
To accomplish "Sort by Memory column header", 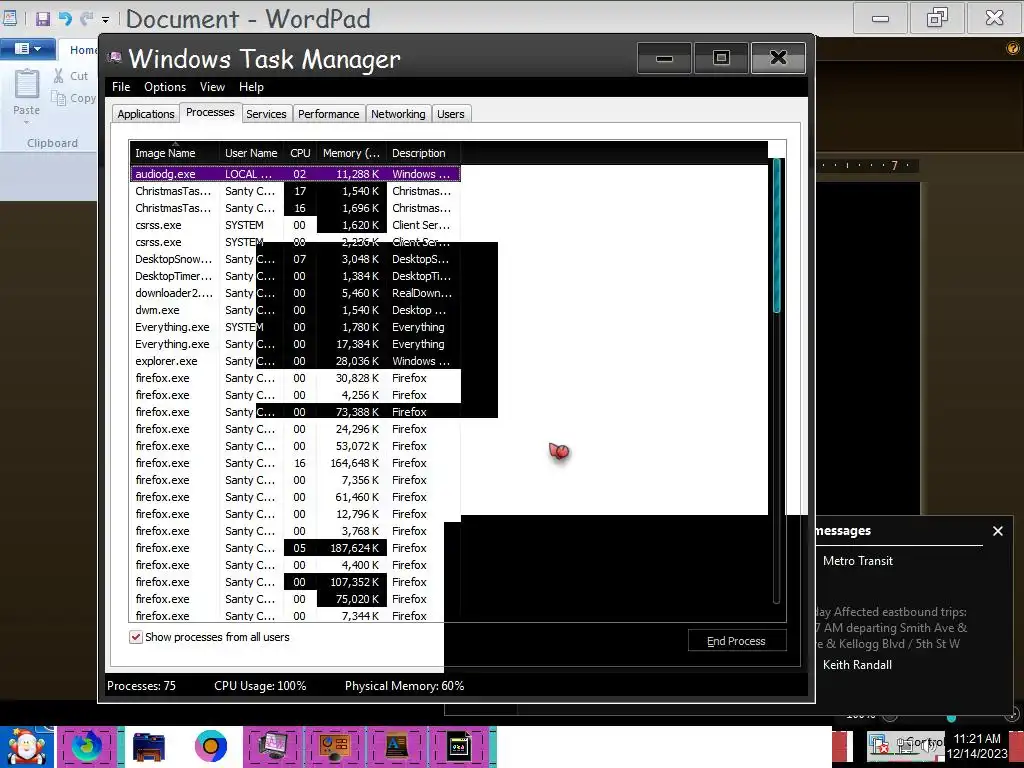I will click(351, 153).
